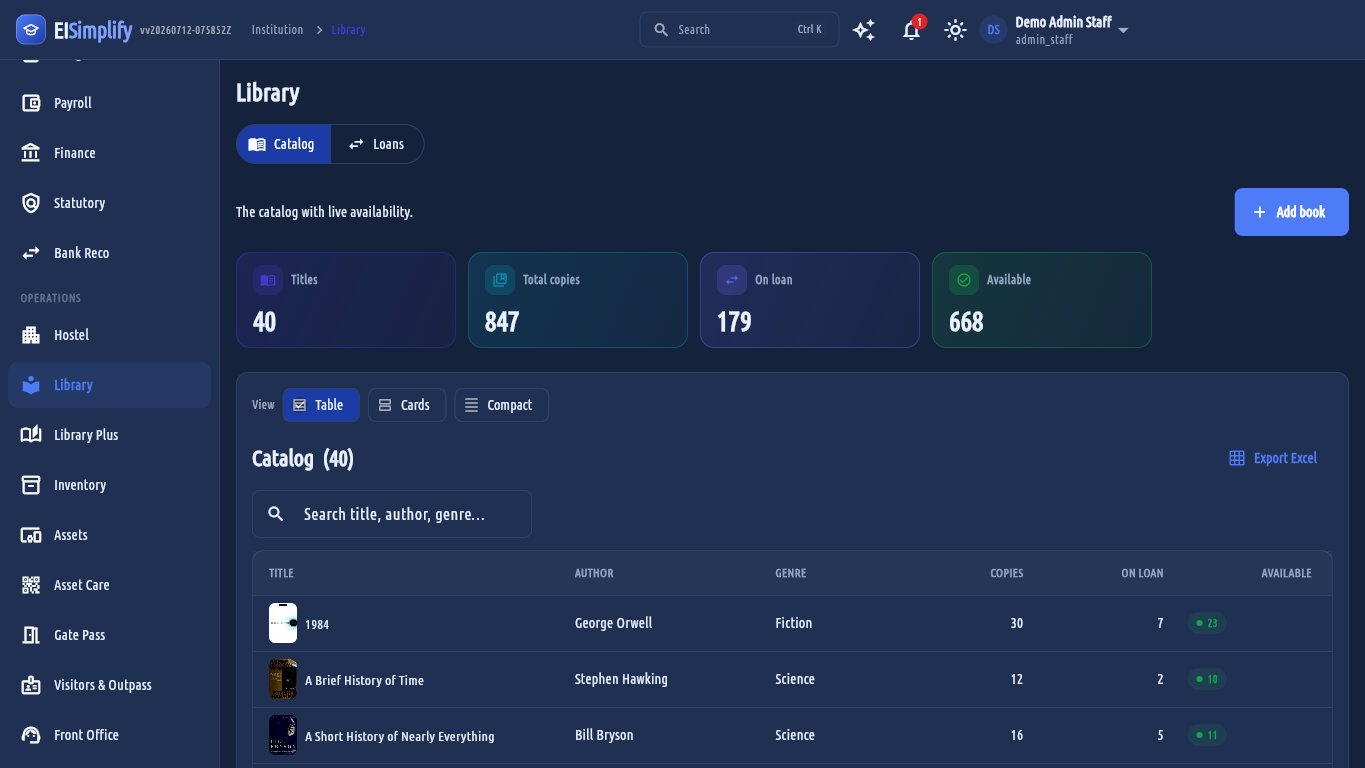
Task: Click the catalog search field
Action: [392, 514]
